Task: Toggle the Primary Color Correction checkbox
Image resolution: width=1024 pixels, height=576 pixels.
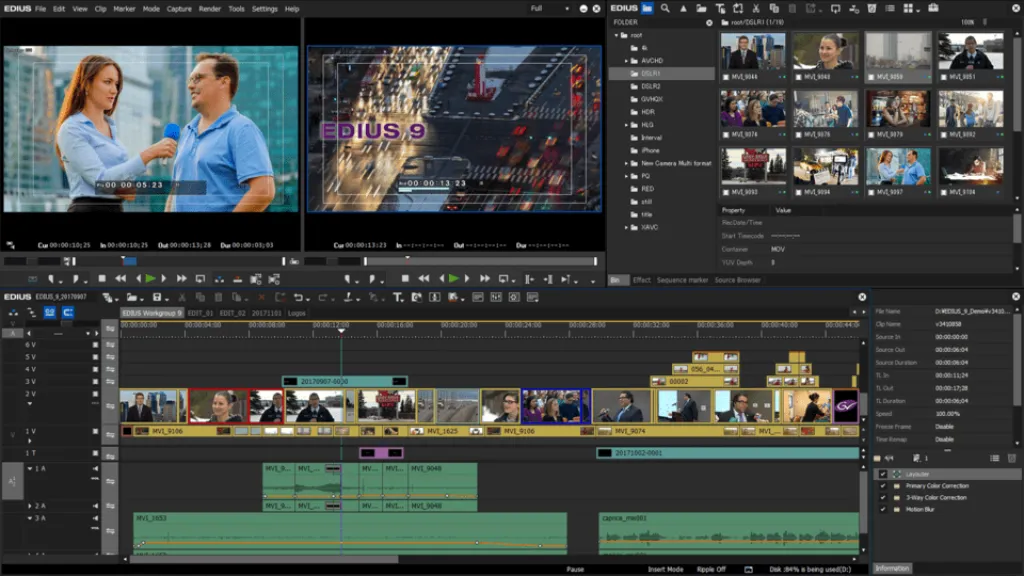Action: click(883, 486)
